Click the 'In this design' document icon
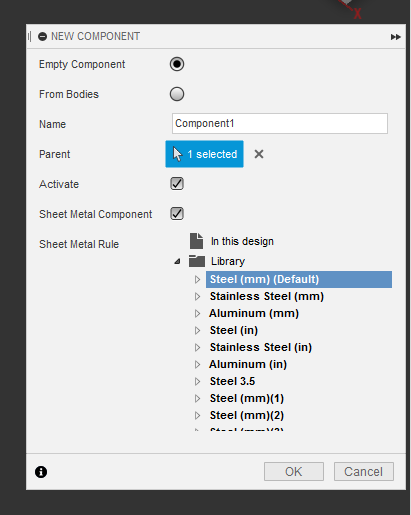 coord(196,241)
